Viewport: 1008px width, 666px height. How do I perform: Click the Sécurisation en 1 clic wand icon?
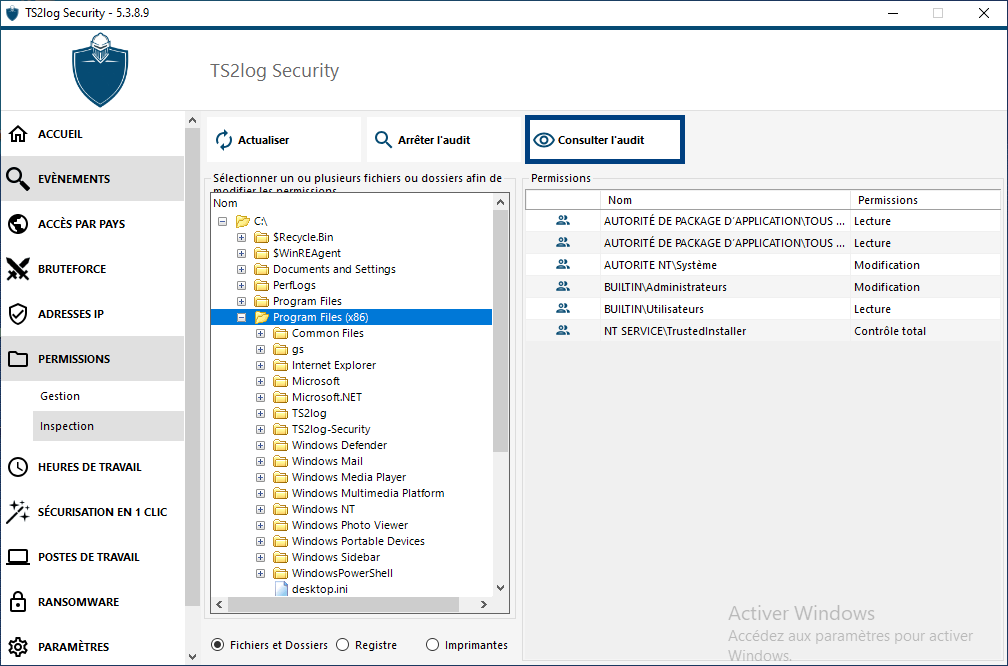pyautogui.click(x=18, y=512)
